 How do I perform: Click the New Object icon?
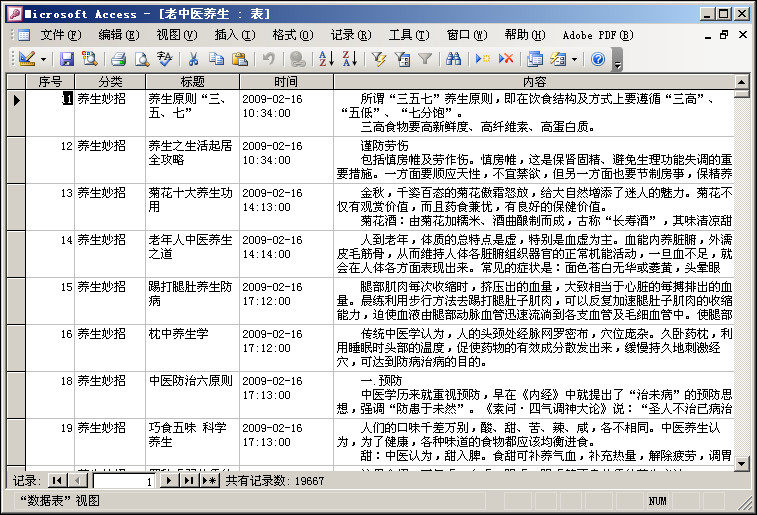click(x=558, y=59)
